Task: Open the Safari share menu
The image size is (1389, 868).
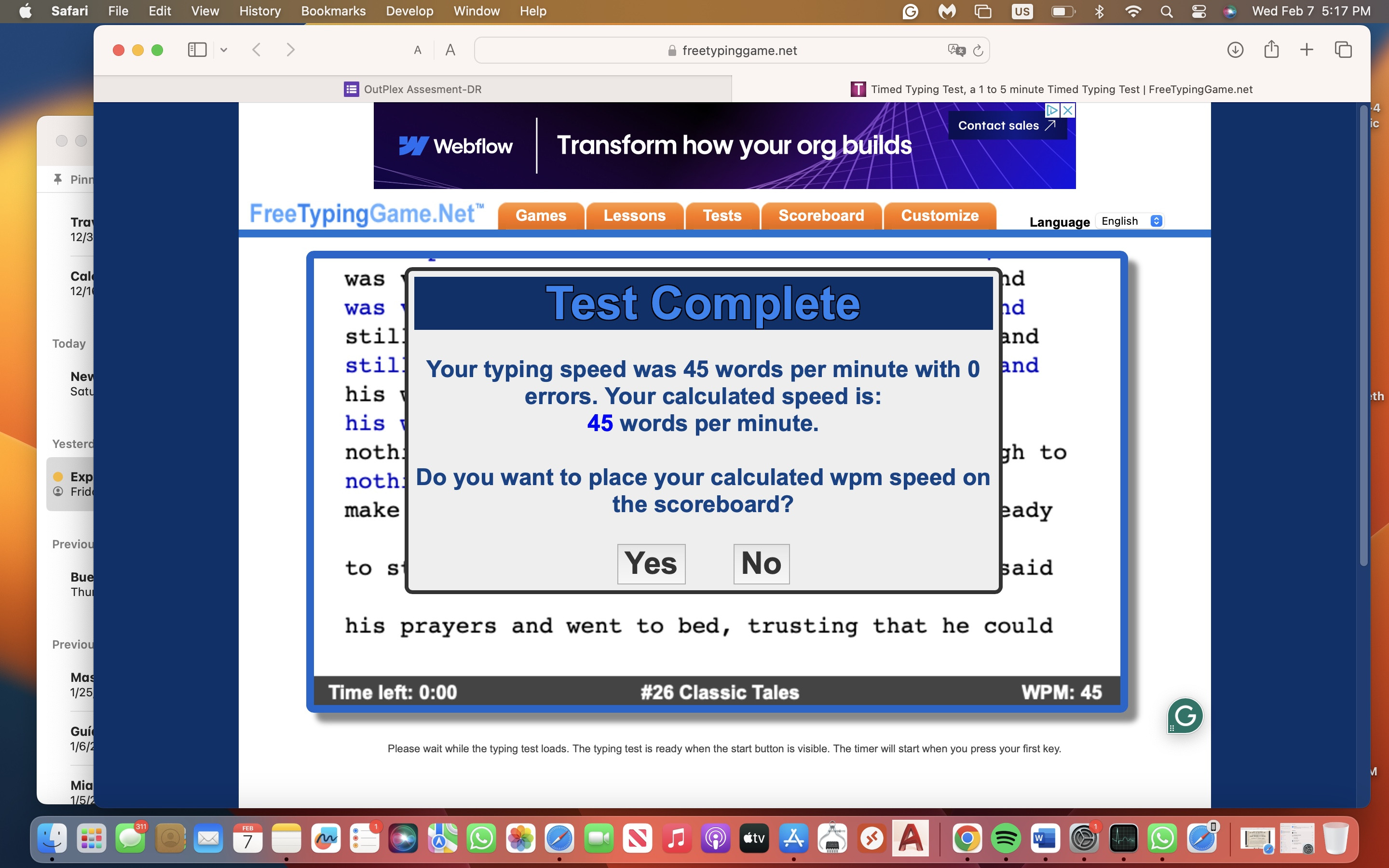Action: (1271, 49)
